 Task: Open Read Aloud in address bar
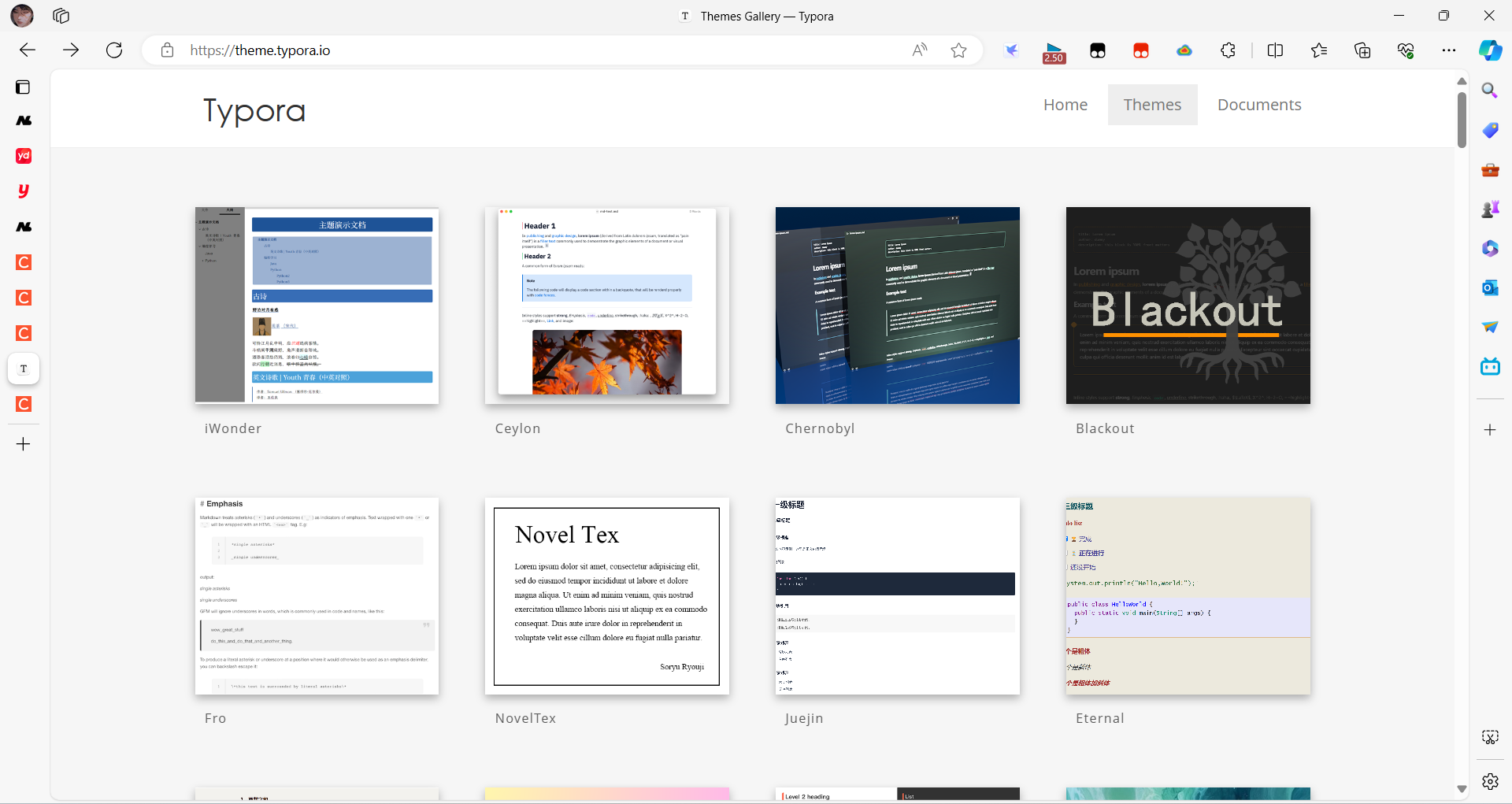[x=919, y=50]
